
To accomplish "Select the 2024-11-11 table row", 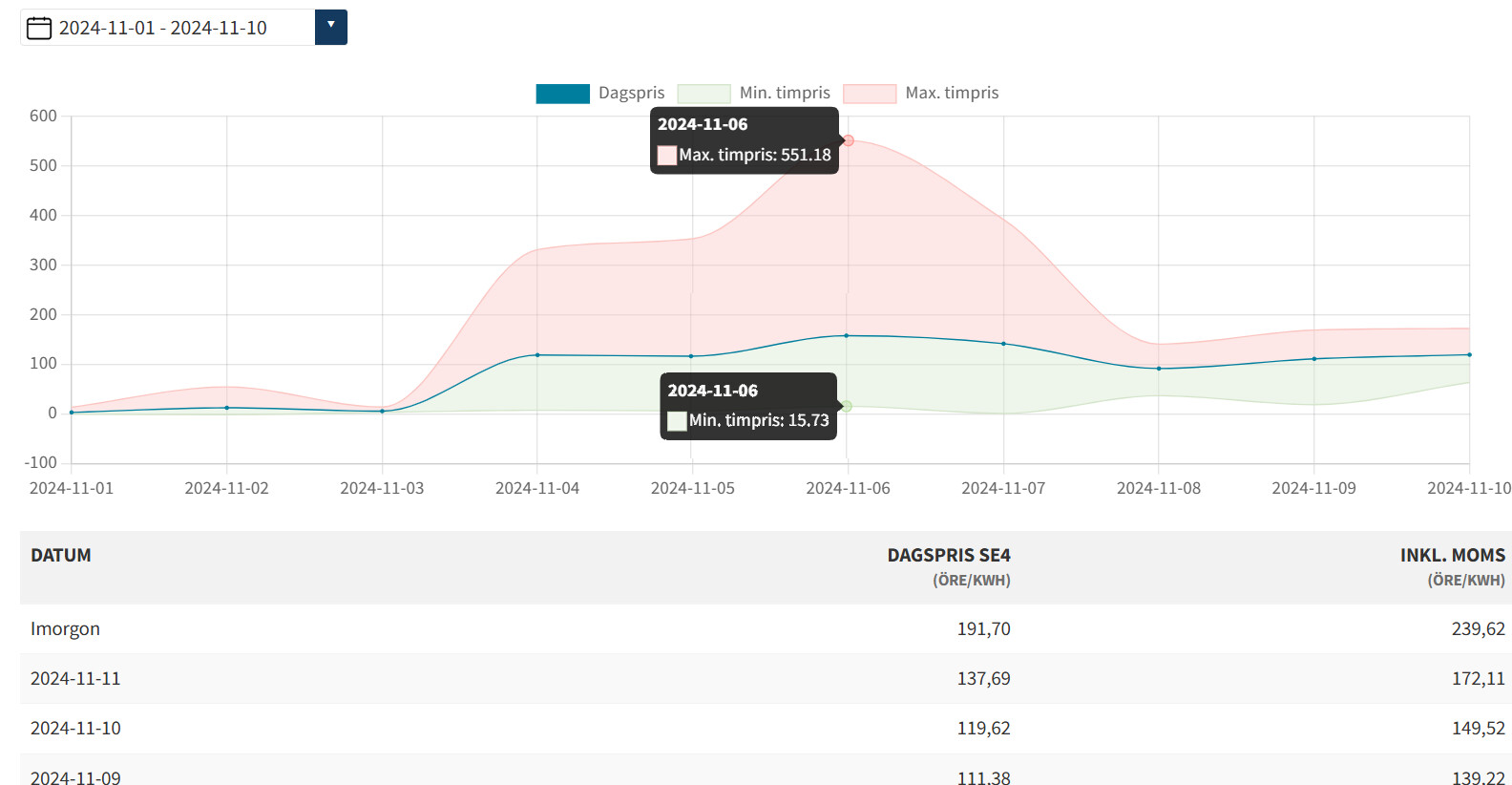I will click(x=75, y=678).
